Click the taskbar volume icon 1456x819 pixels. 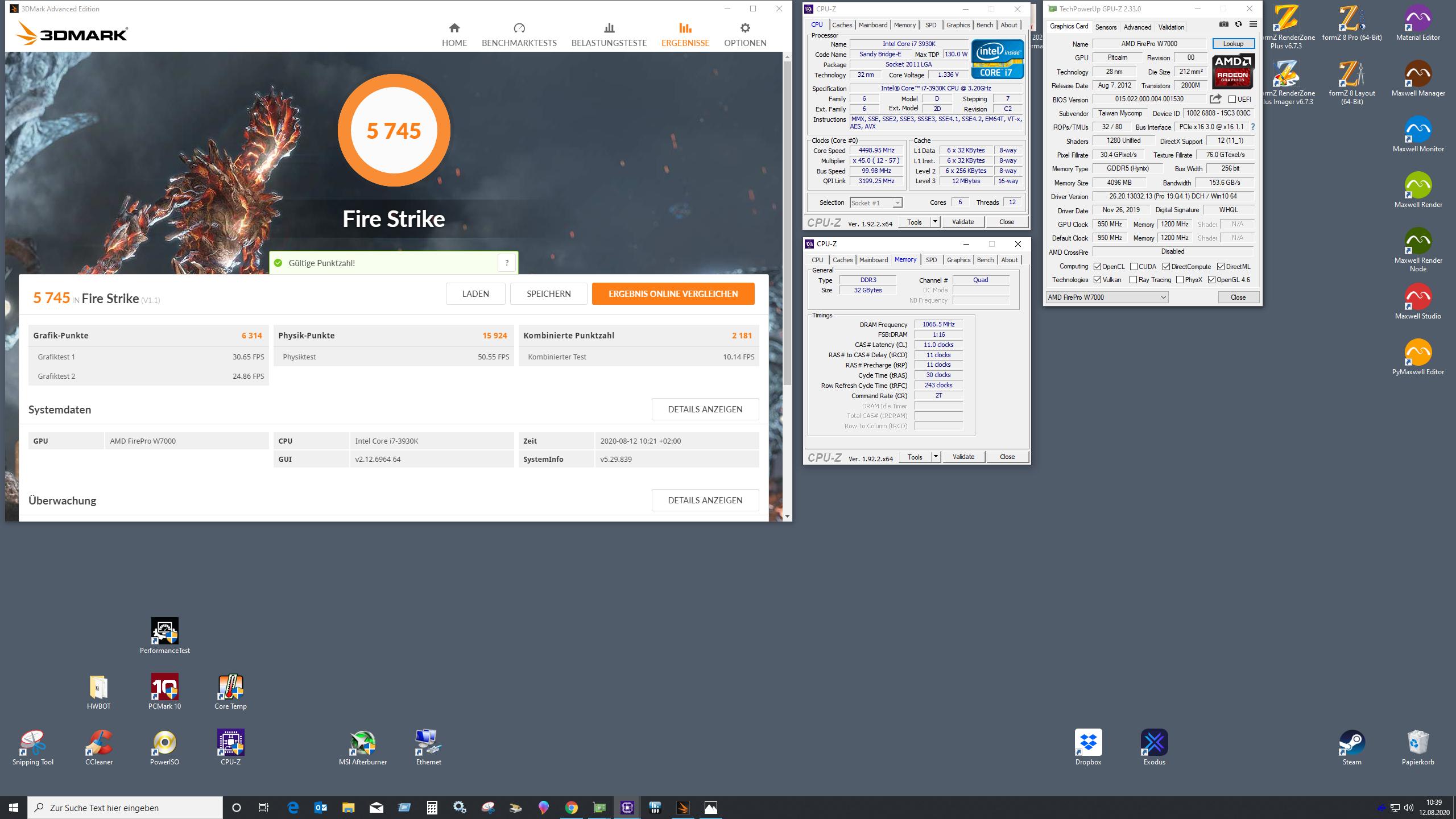pyautogui.click(x=1409, y=808)
